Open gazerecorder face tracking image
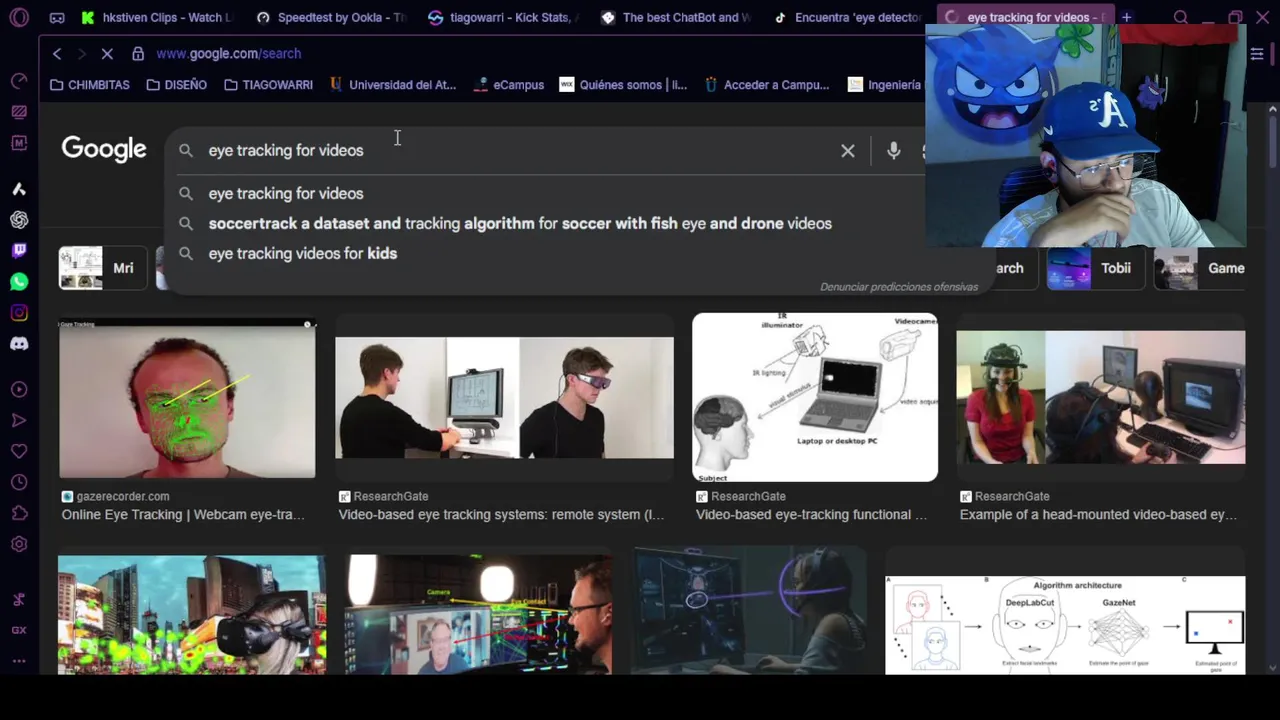1280x720 pixels. tap(187, 398)
